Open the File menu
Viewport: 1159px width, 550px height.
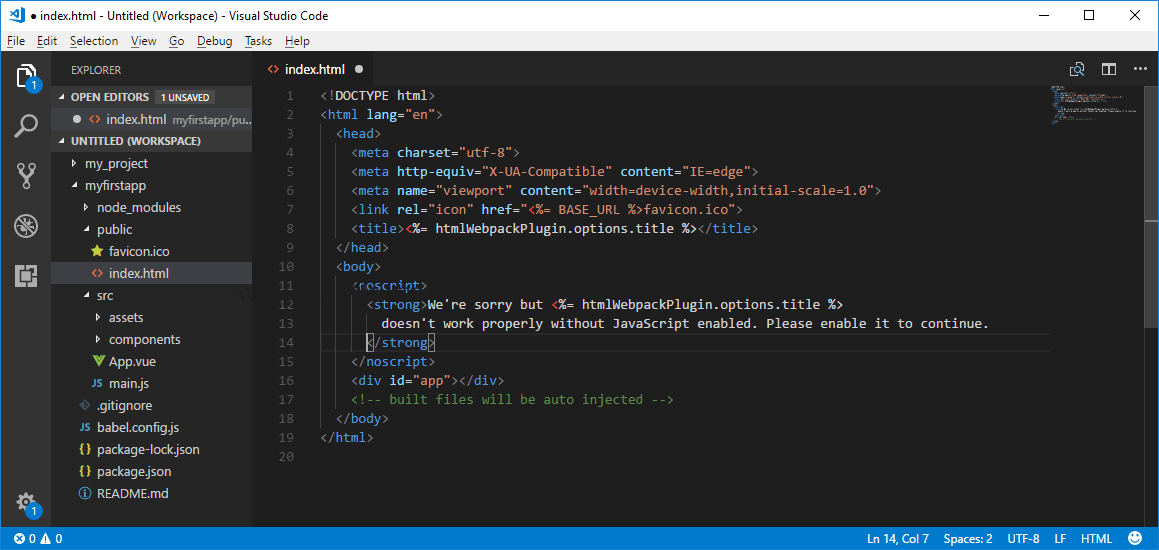[16, 41]
